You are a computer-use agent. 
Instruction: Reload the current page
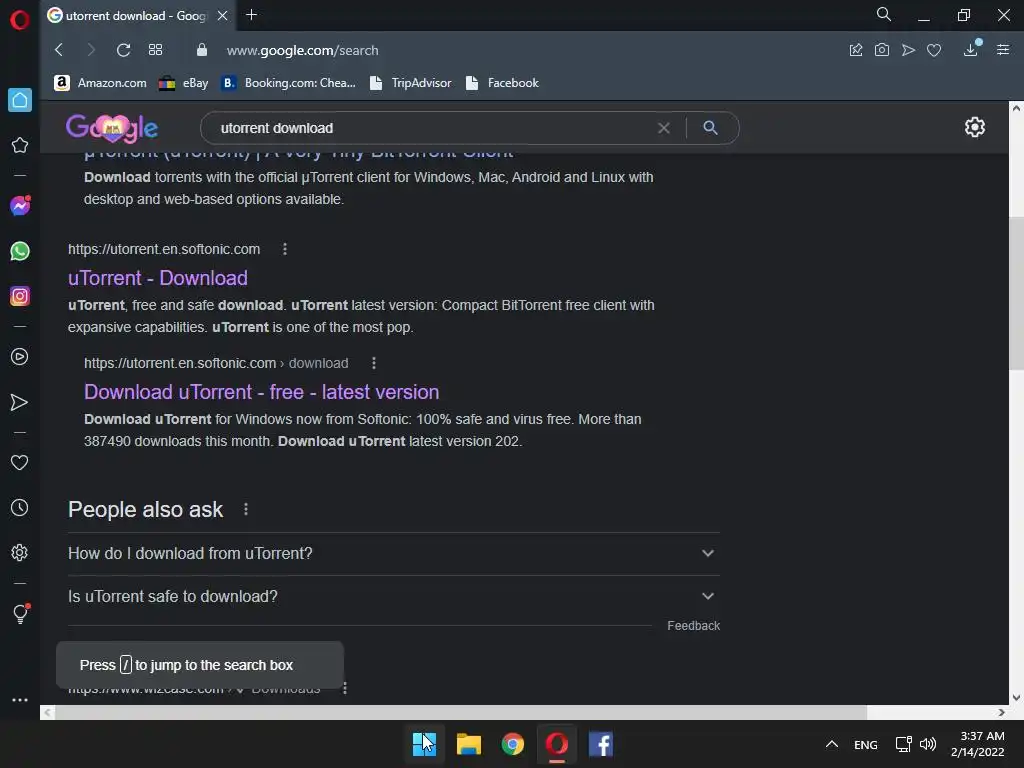click(x=123, y=50)
